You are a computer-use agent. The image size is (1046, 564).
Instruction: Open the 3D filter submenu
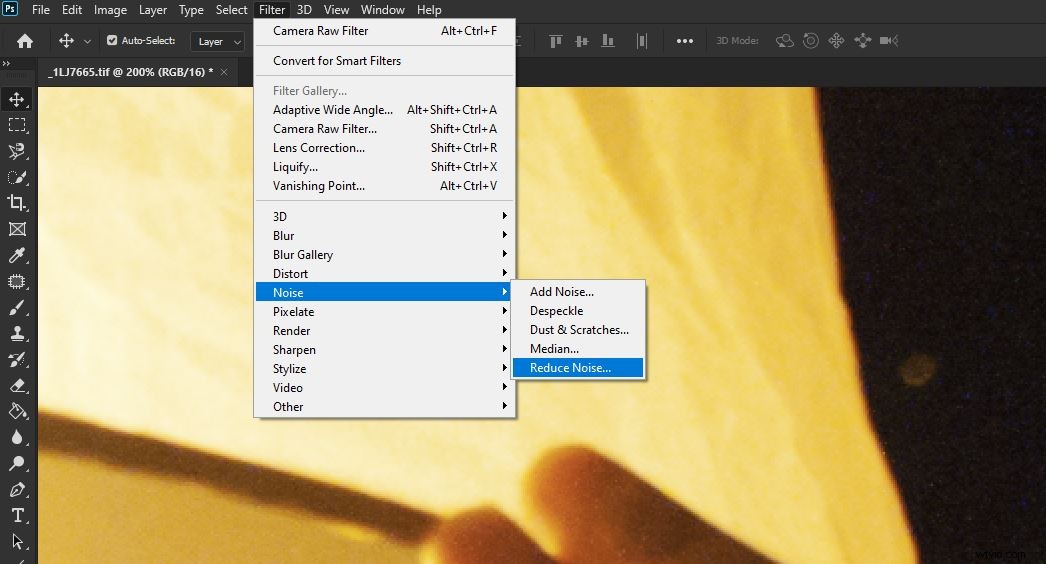click(x=385, y=216)
